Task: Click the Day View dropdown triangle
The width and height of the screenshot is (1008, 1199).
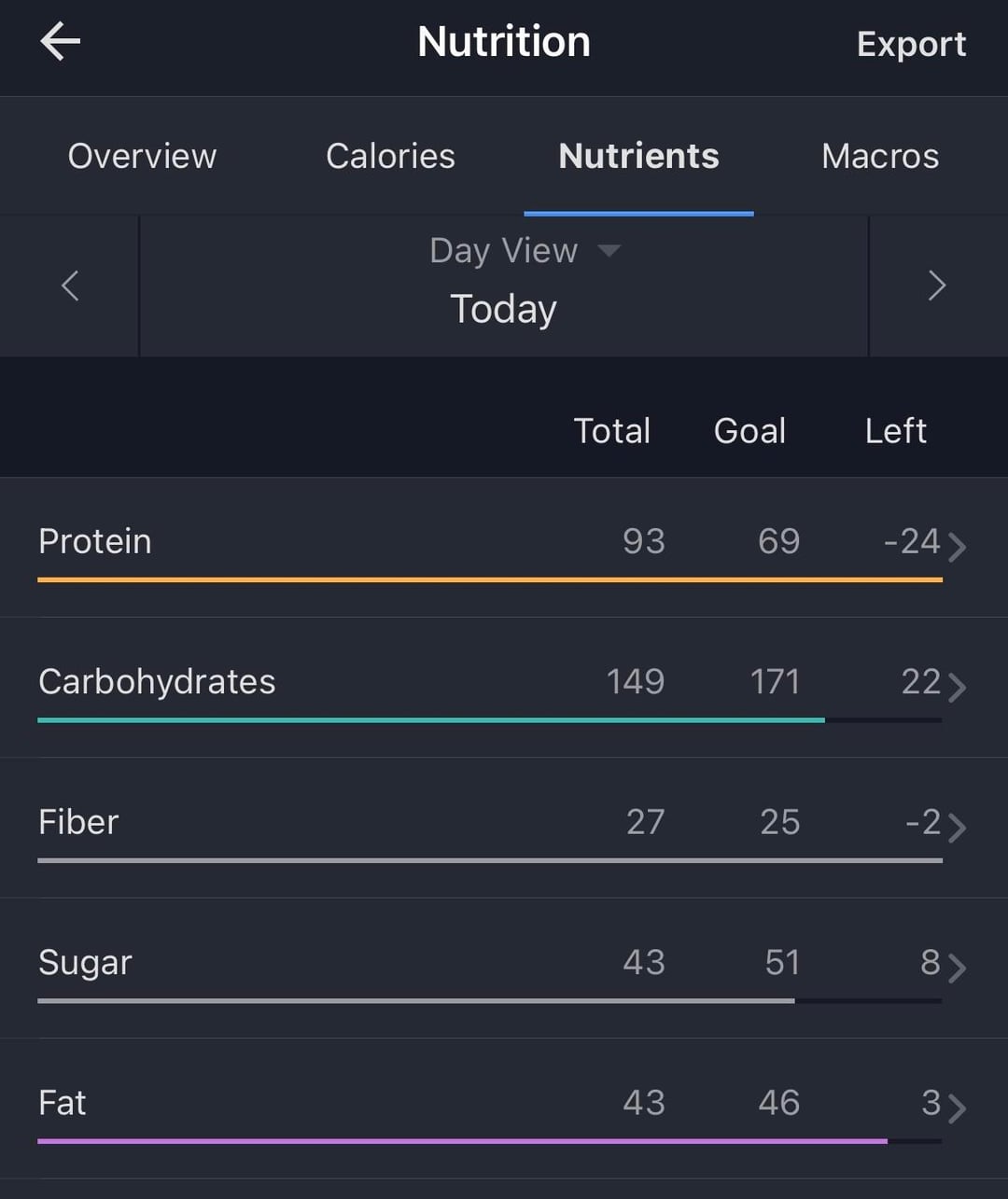Action: coord(609,250)
